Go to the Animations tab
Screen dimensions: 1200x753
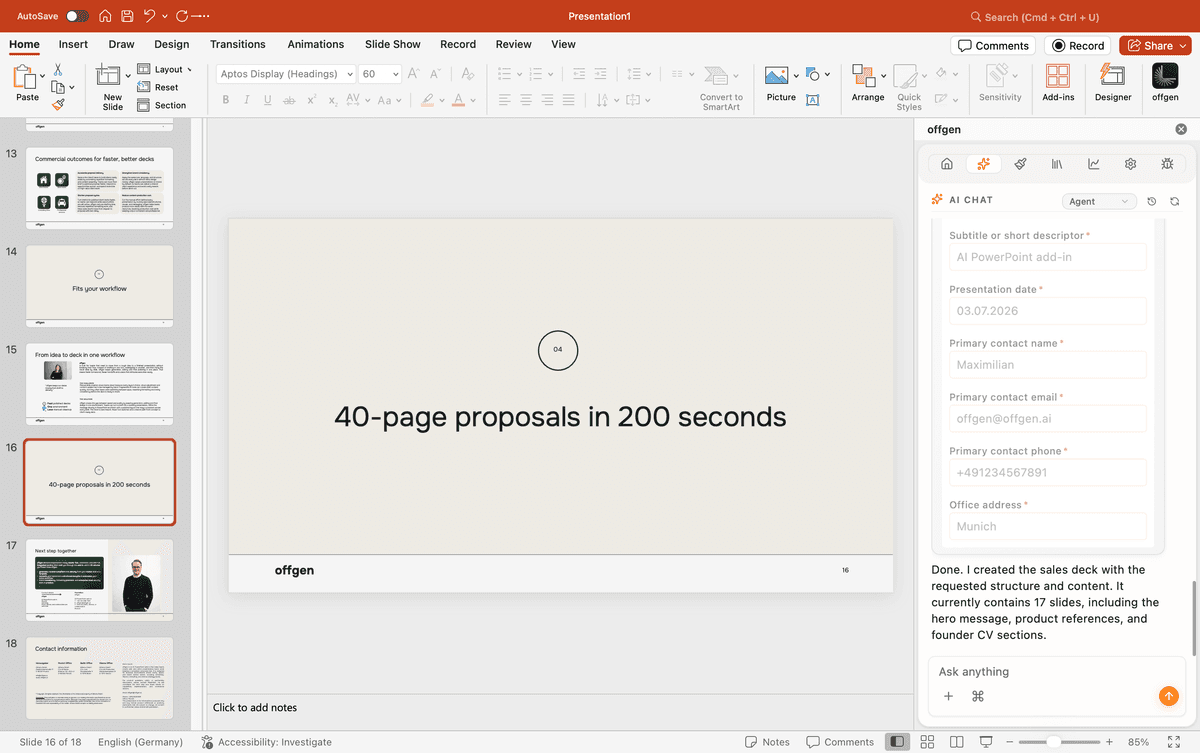click(x=315, y=44)
